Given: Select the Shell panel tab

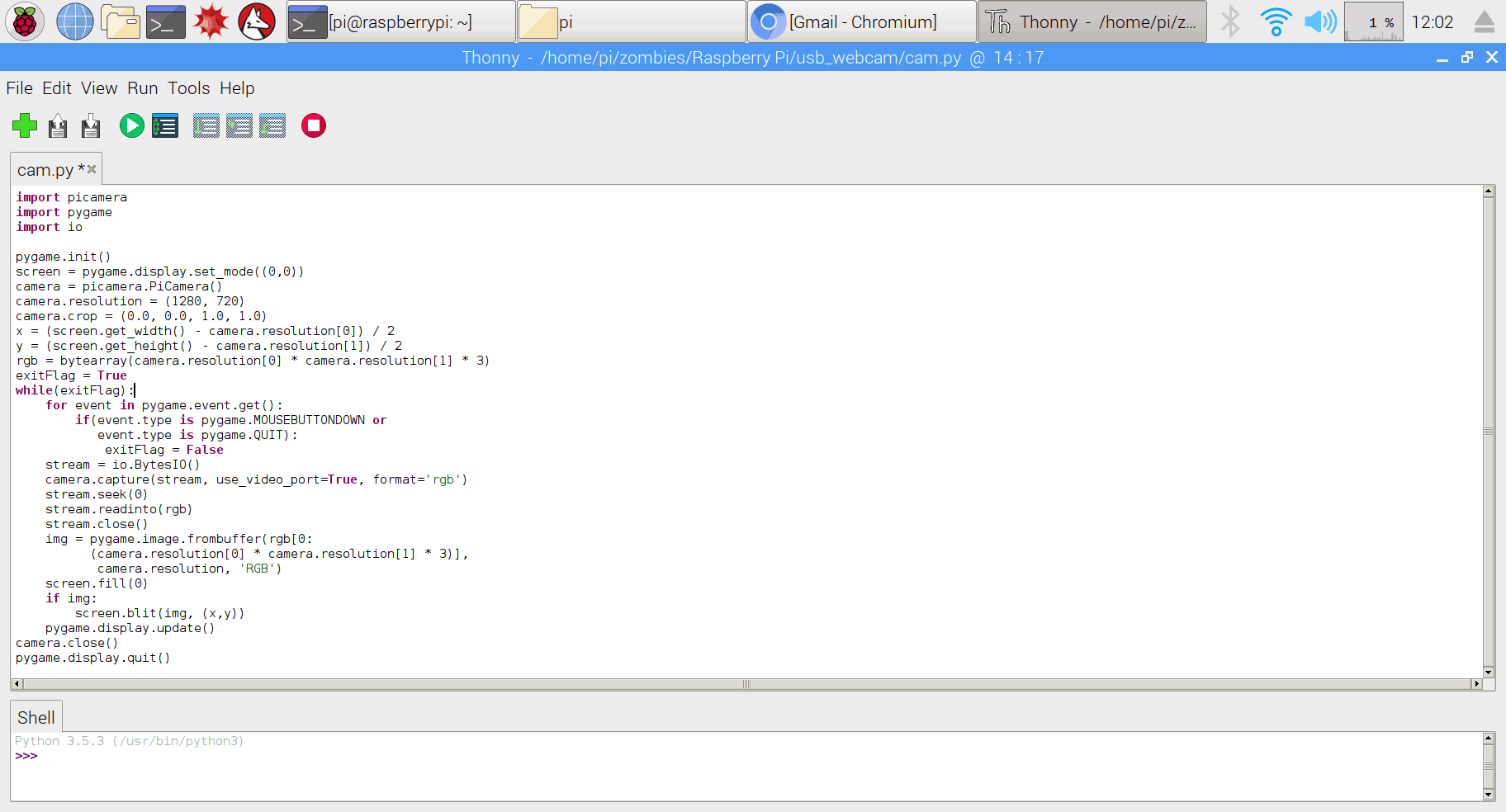Looking at the screenshot, I should click(36, 717).
